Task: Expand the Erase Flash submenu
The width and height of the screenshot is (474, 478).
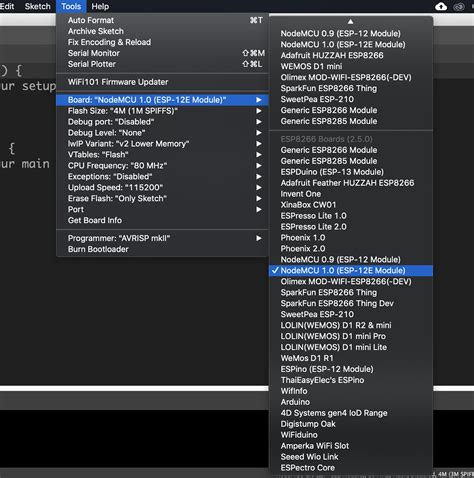Action: tap(162, 198)
